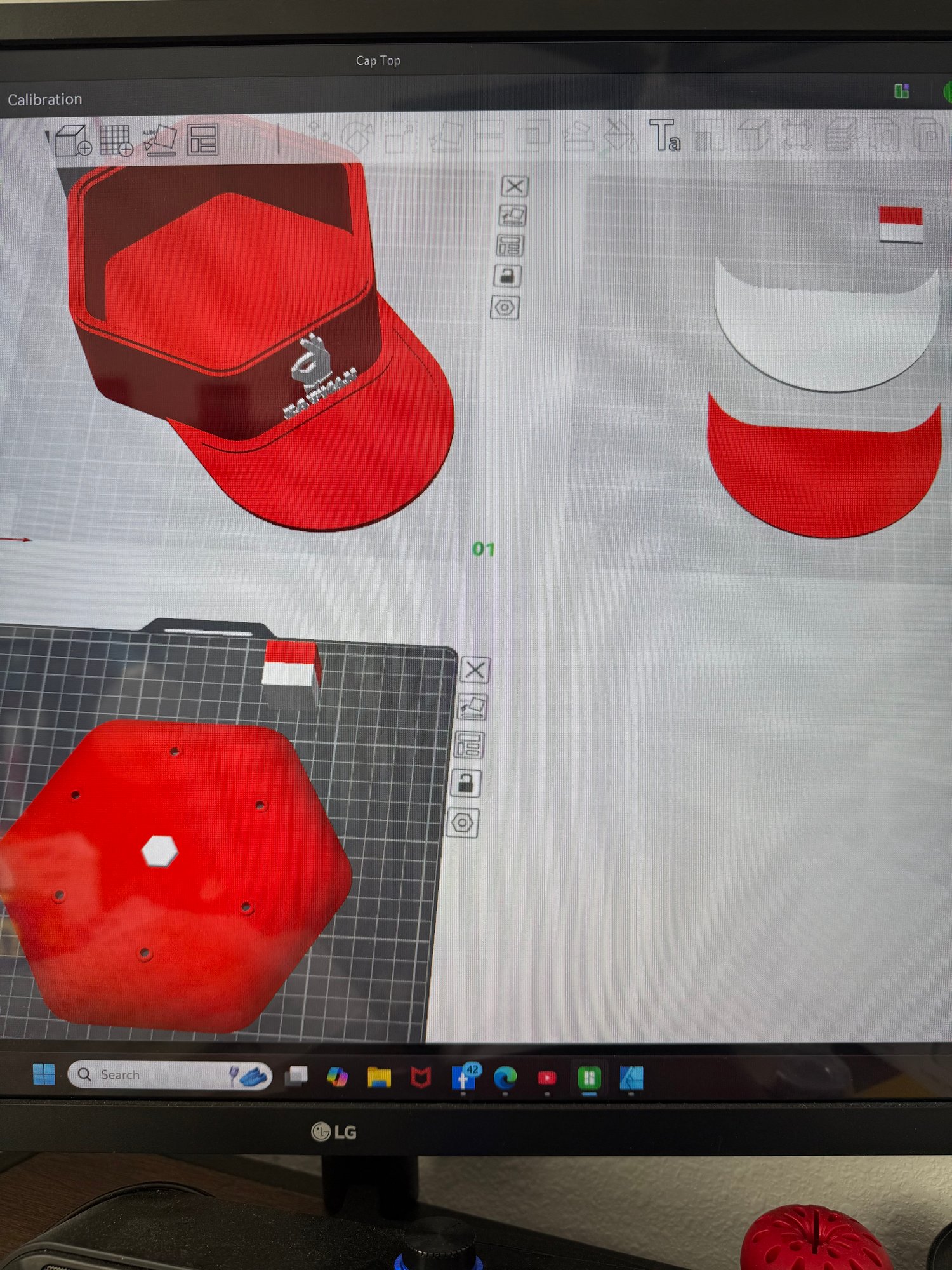The width and height of the screenshot is (952, 1270).
Task: Open the hexagon plate's hex-nut settings icon
Action: (463, 824)
